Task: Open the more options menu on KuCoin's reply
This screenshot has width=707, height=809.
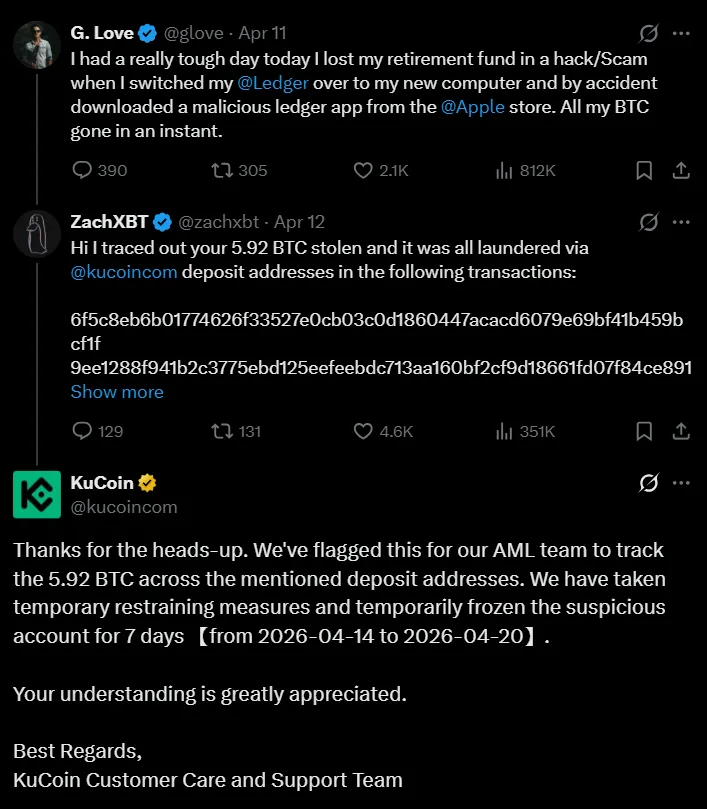Action: [x=682, y=483]
